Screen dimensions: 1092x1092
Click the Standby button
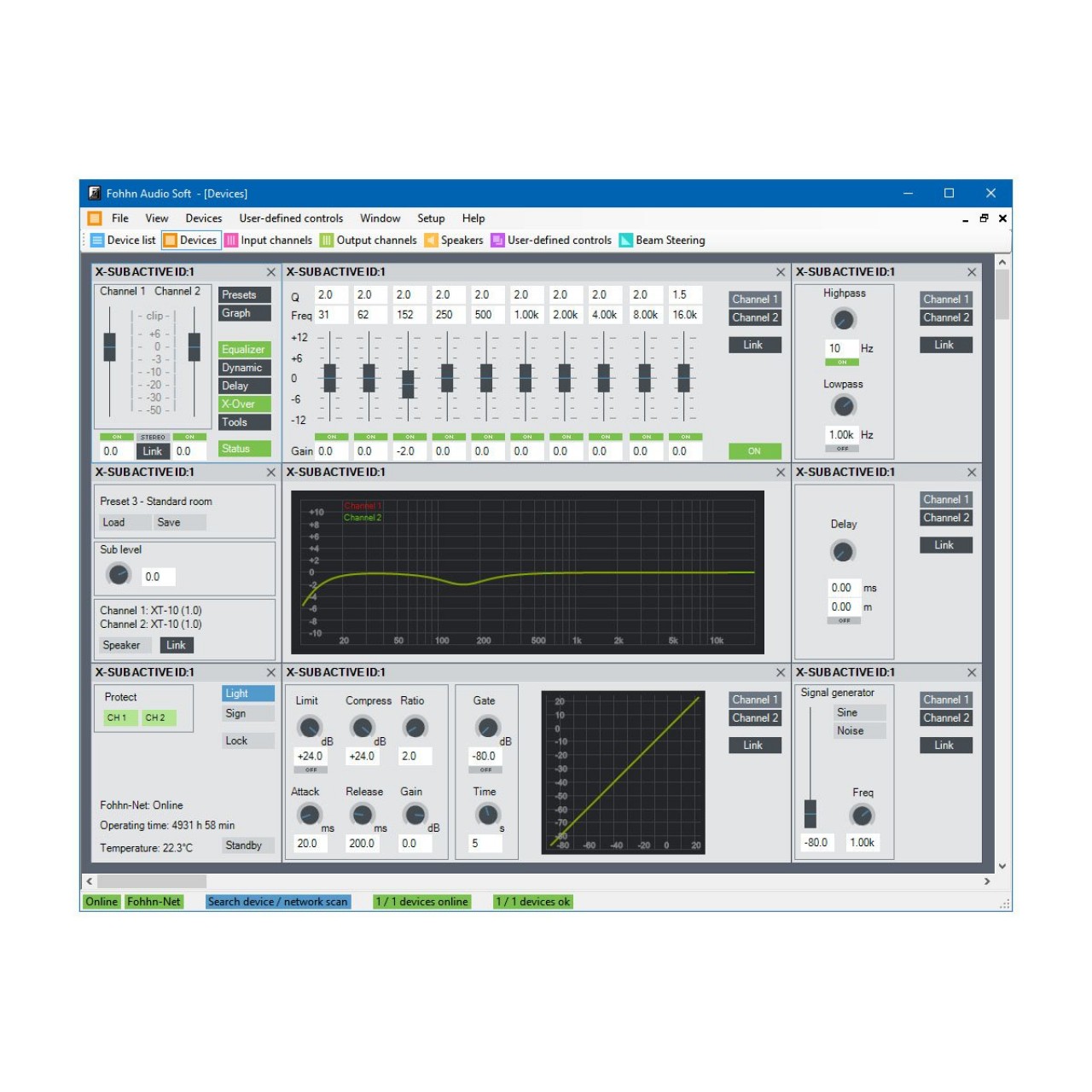tap(248, 845)
